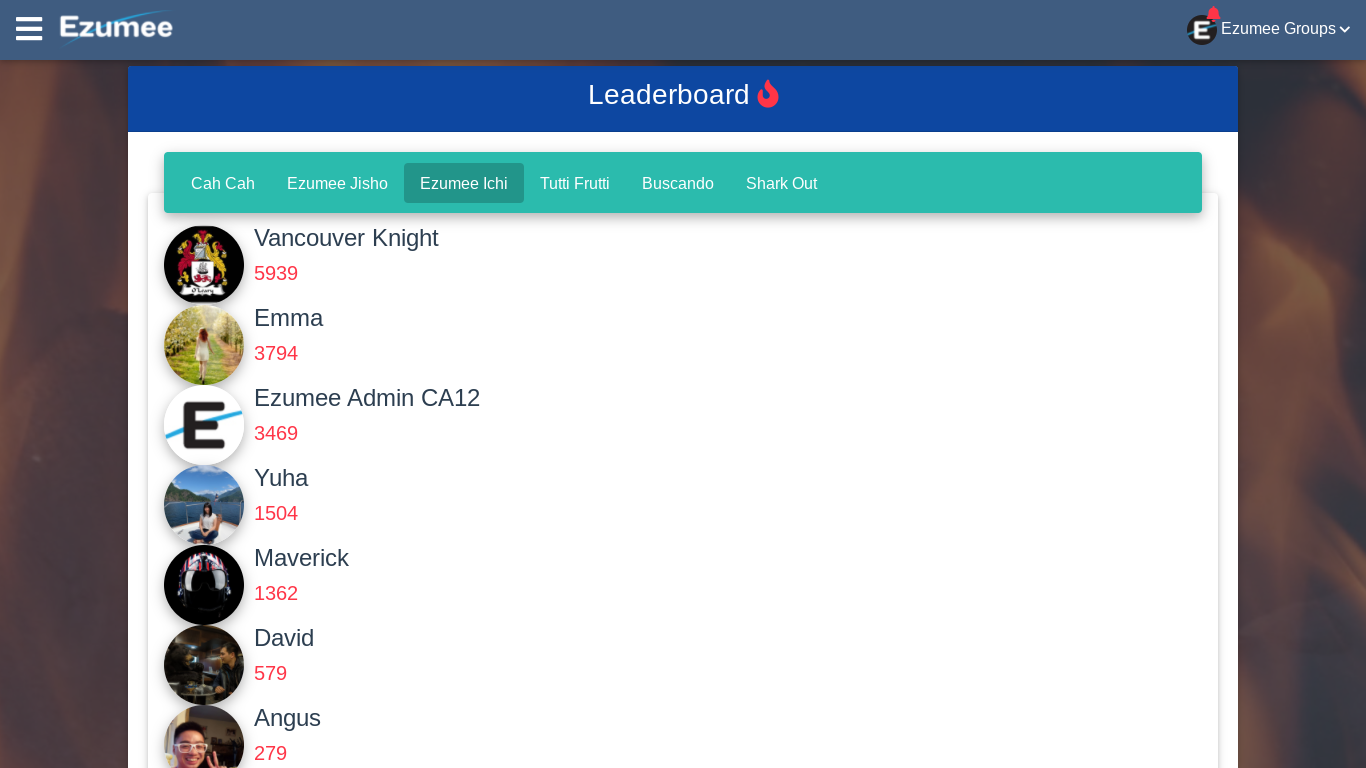Select the Tutti Frutti tab

[x=575, y=183]
